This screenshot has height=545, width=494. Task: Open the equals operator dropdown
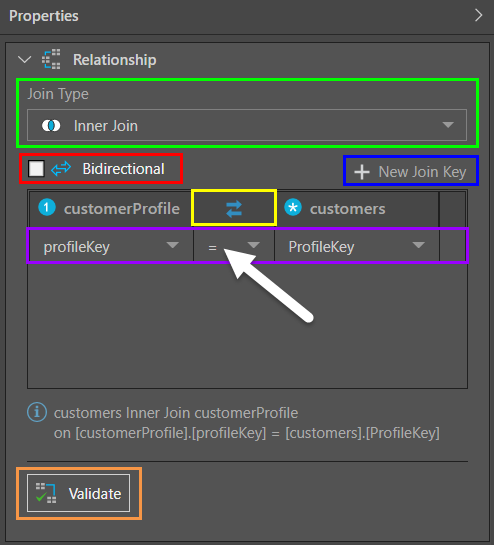coord(234,246)
